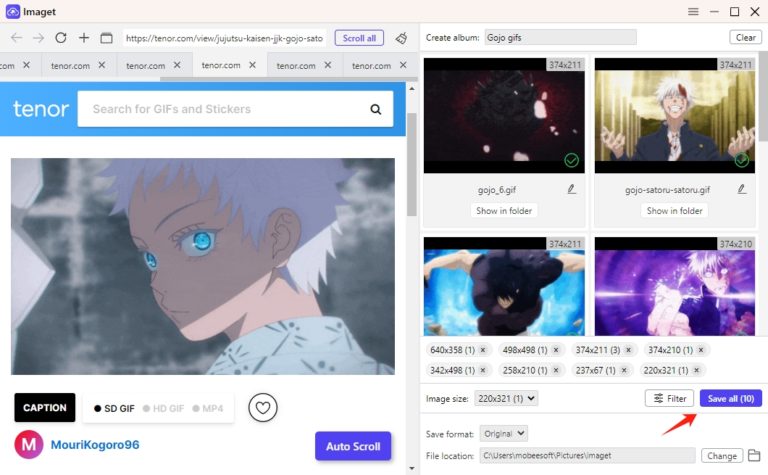Remove the 374x210 size filter tag
Screen dimensions: 768x475
(x=701, y=350)
